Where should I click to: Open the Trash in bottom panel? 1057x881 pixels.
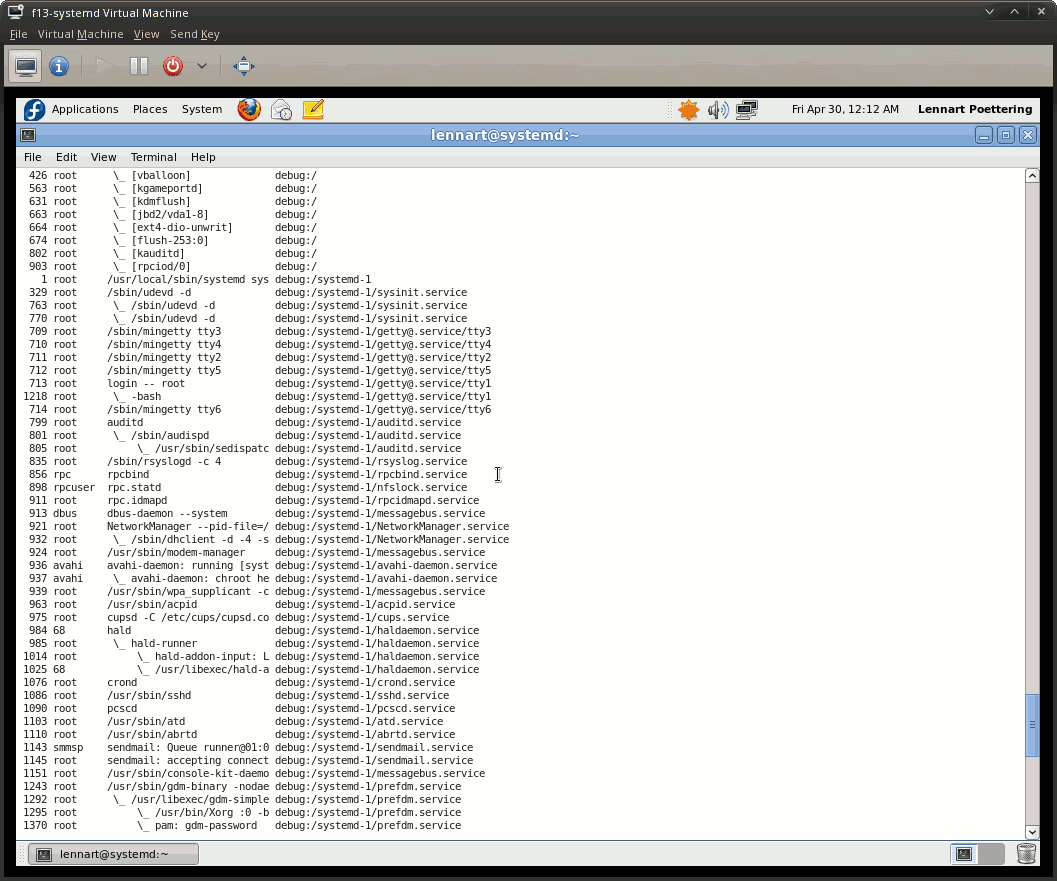point(1026,853)
